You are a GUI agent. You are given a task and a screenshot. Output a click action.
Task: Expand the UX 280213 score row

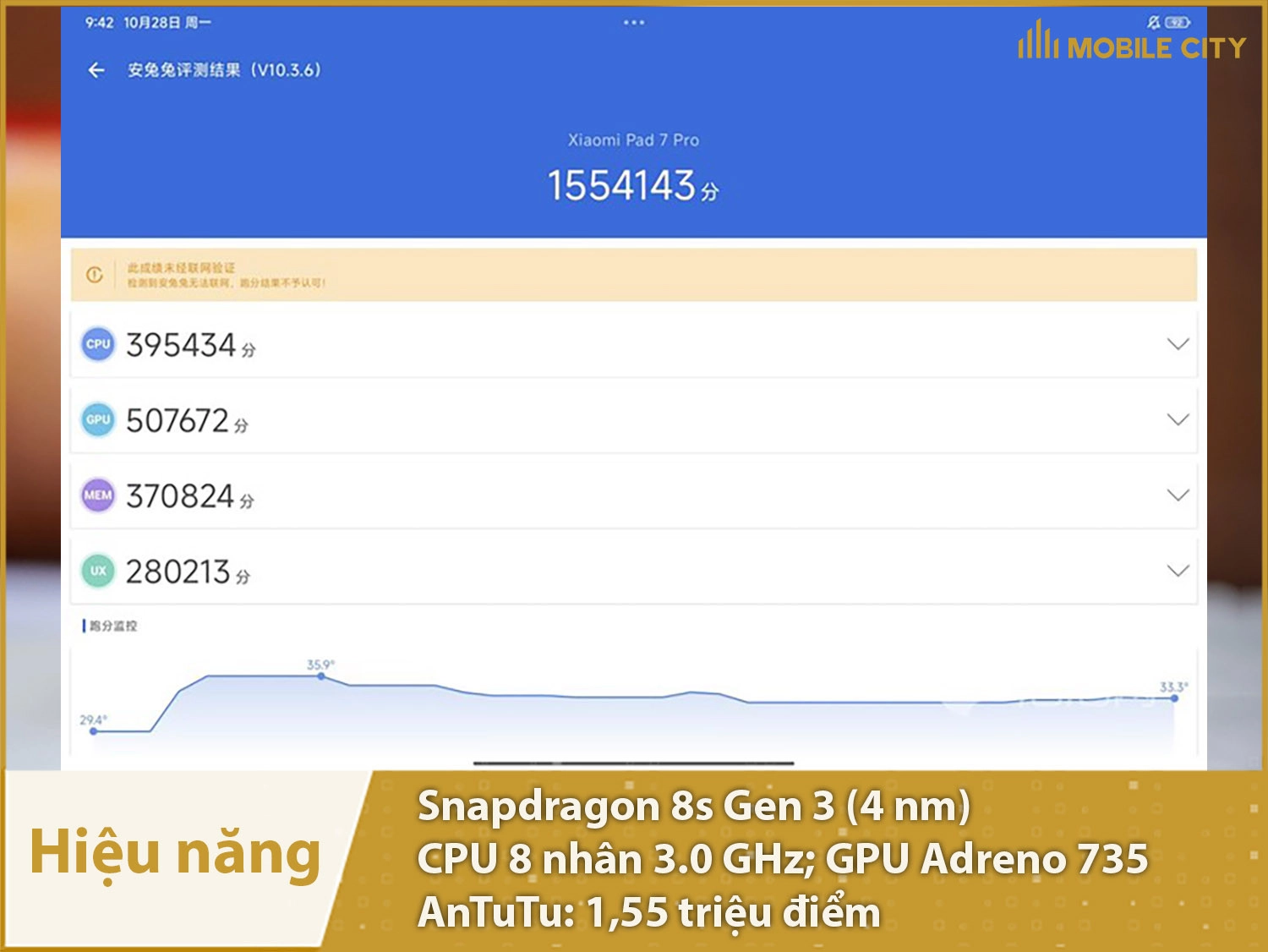coord(634,571)
